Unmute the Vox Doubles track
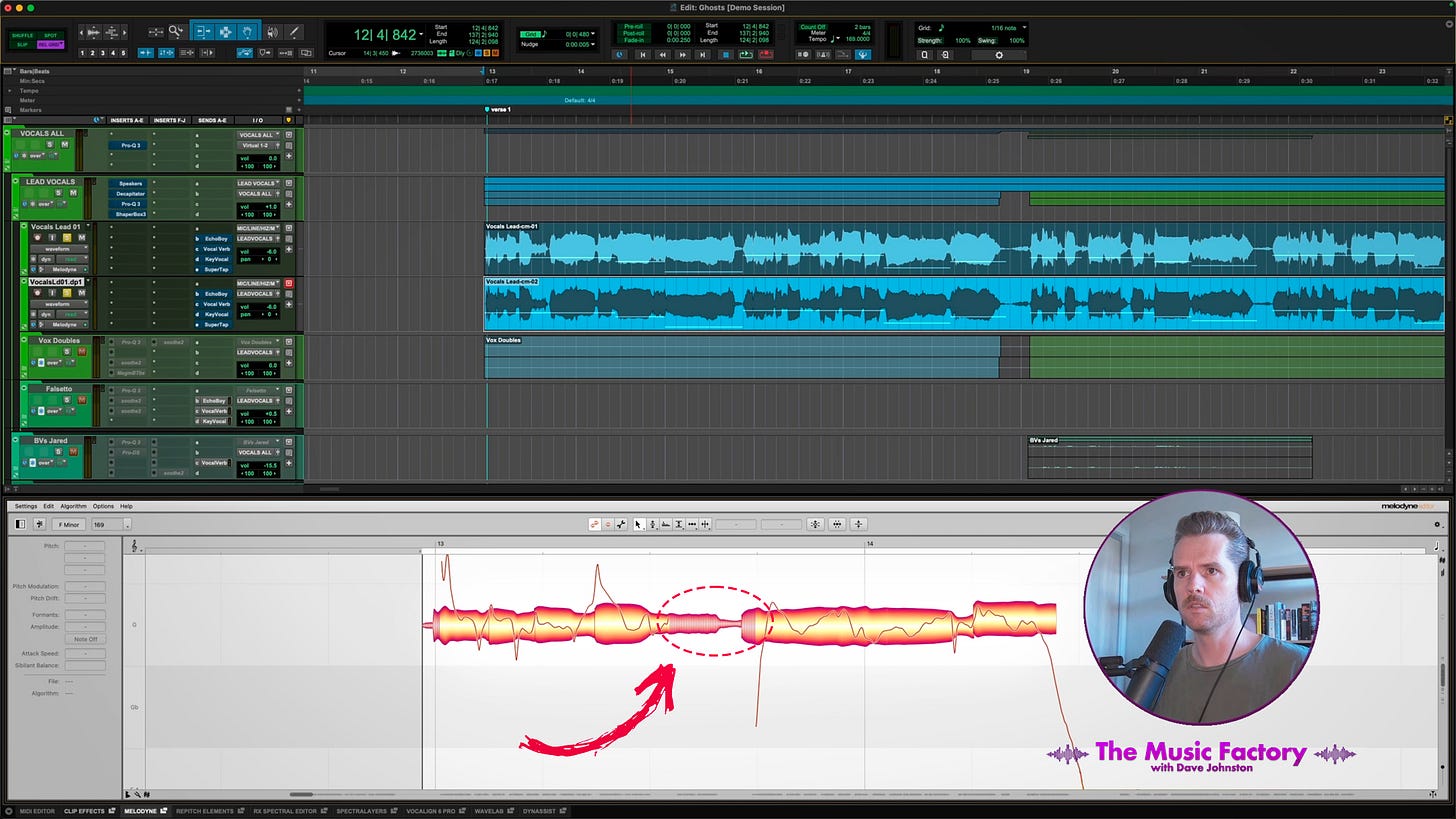 click(81, 351)
